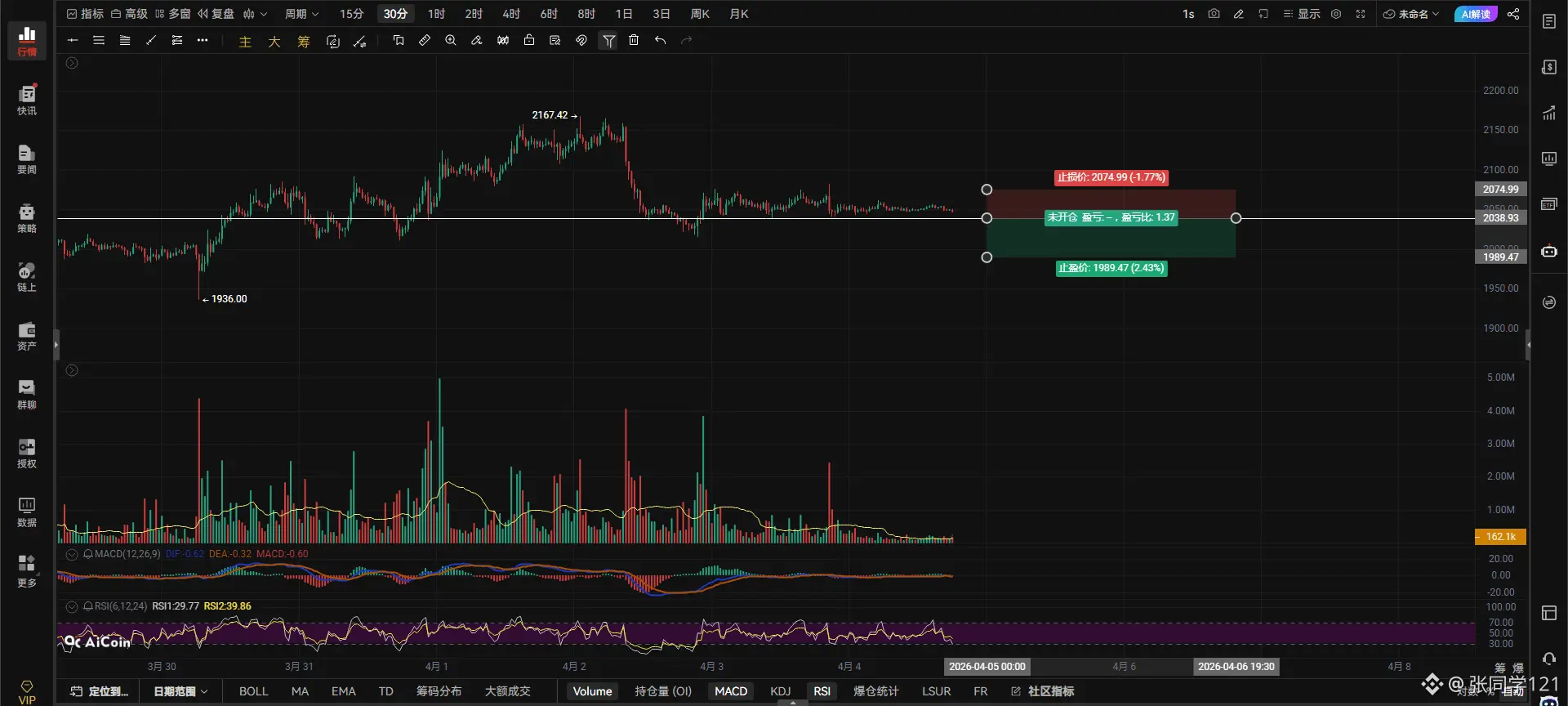Open the 要闻 headlines sidebar icon
Viewport: 1568px width, 706px height.
click(x=27, y=159)
